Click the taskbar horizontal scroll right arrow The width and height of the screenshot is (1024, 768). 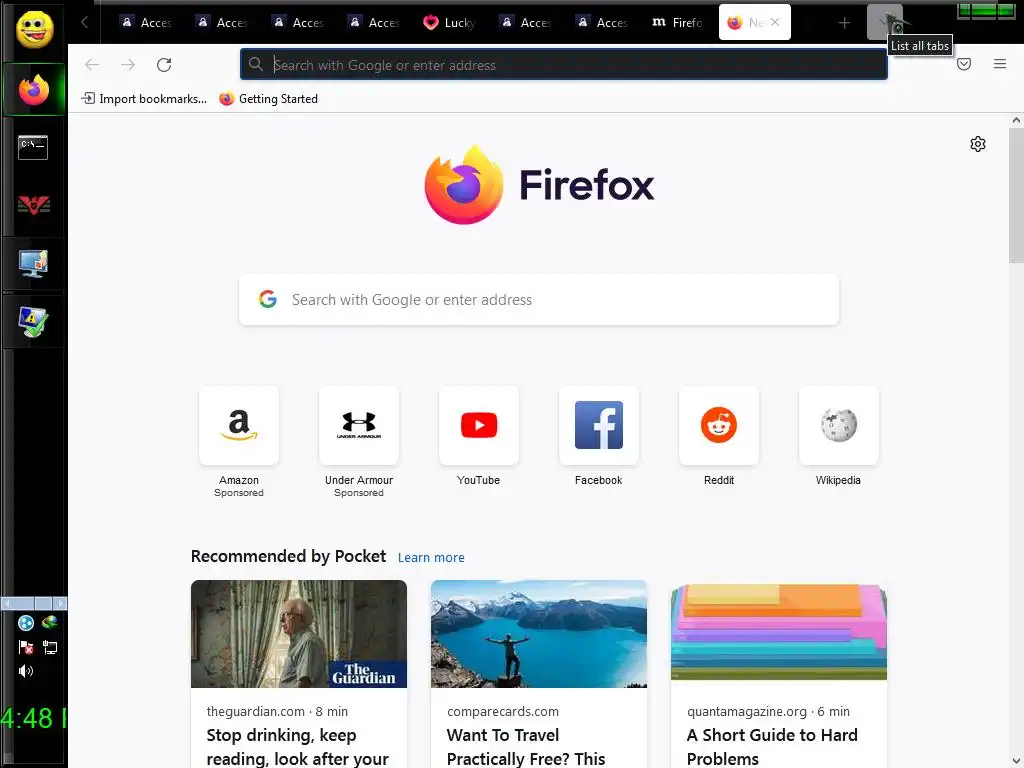60,603
